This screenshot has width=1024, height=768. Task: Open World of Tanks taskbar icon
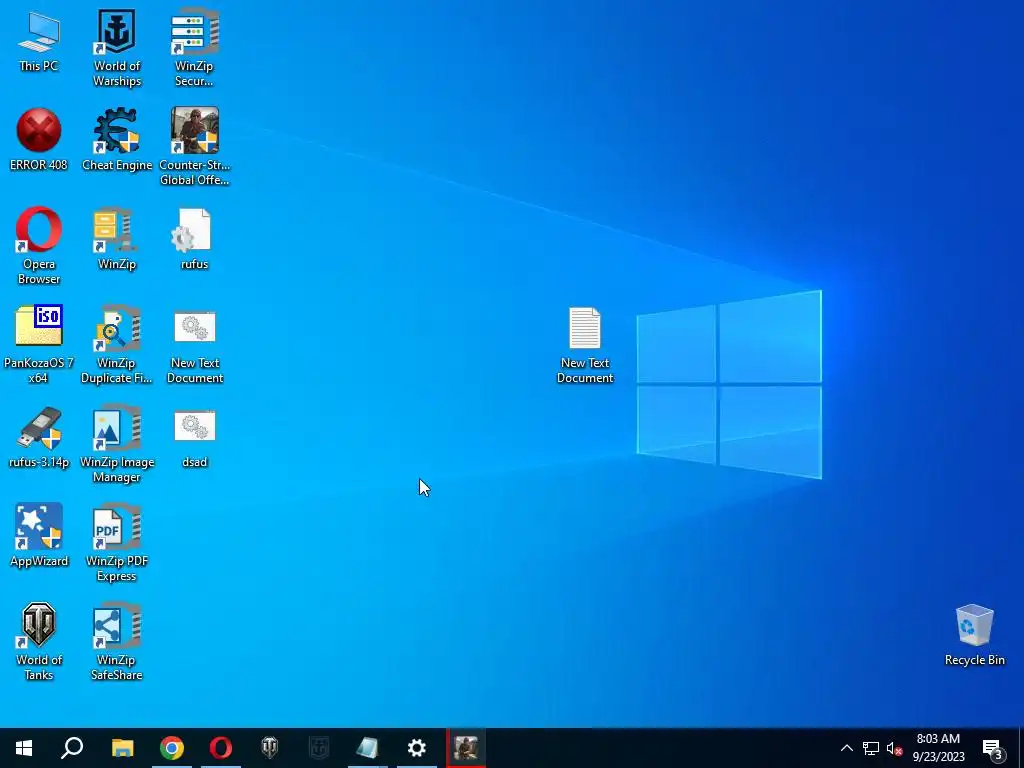pos(270,748)
